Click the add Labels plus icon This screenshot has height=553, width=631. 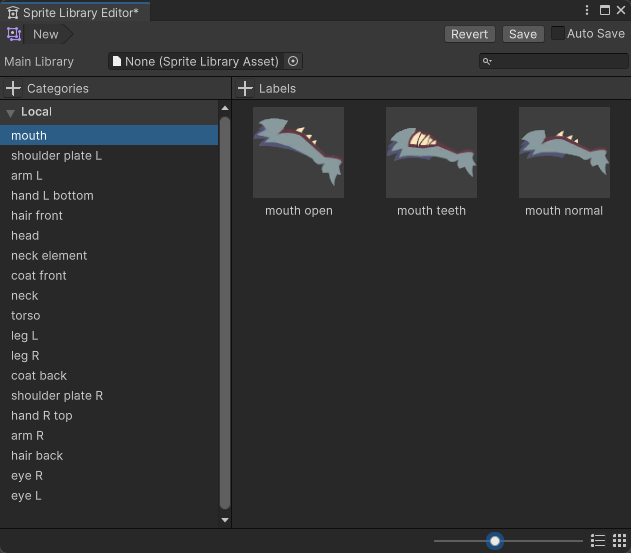245,88
